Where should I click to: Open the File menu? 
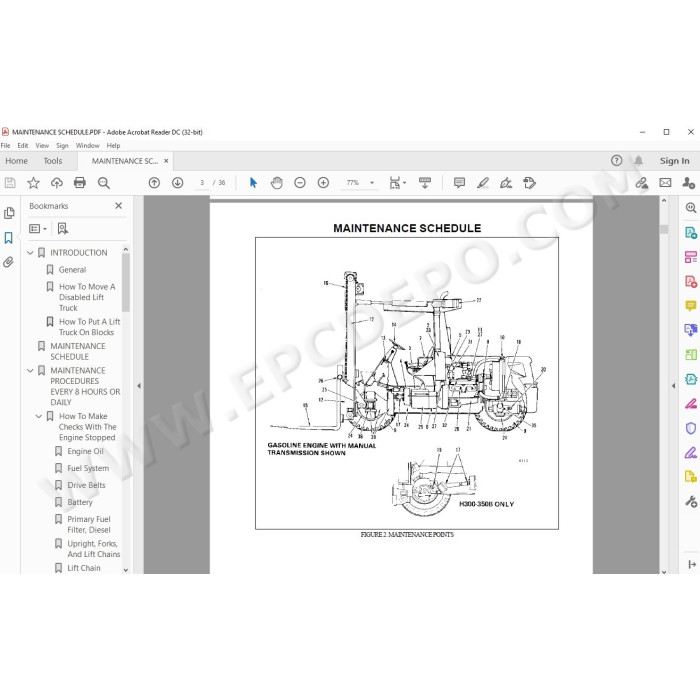click(5, 146)
